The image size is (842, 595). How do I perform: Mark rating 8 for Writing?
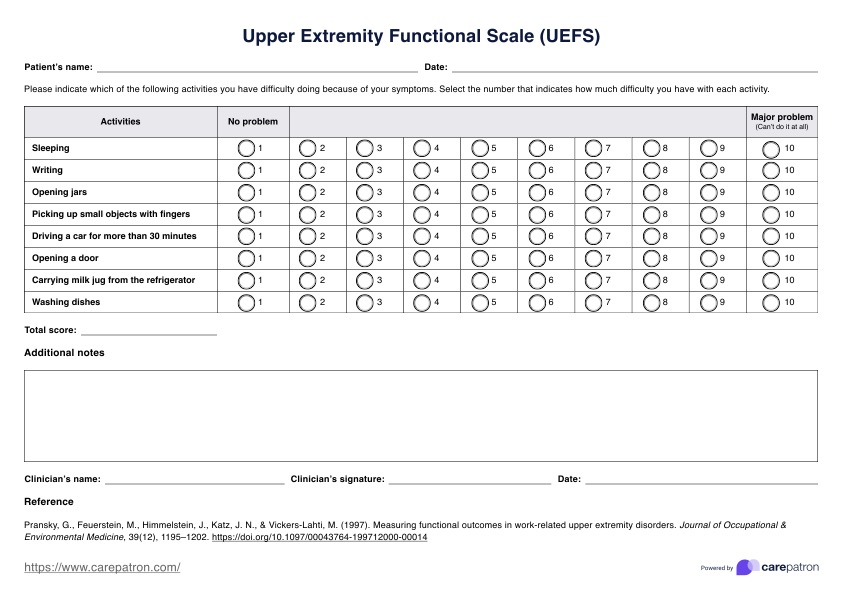(x=652, y=170)
